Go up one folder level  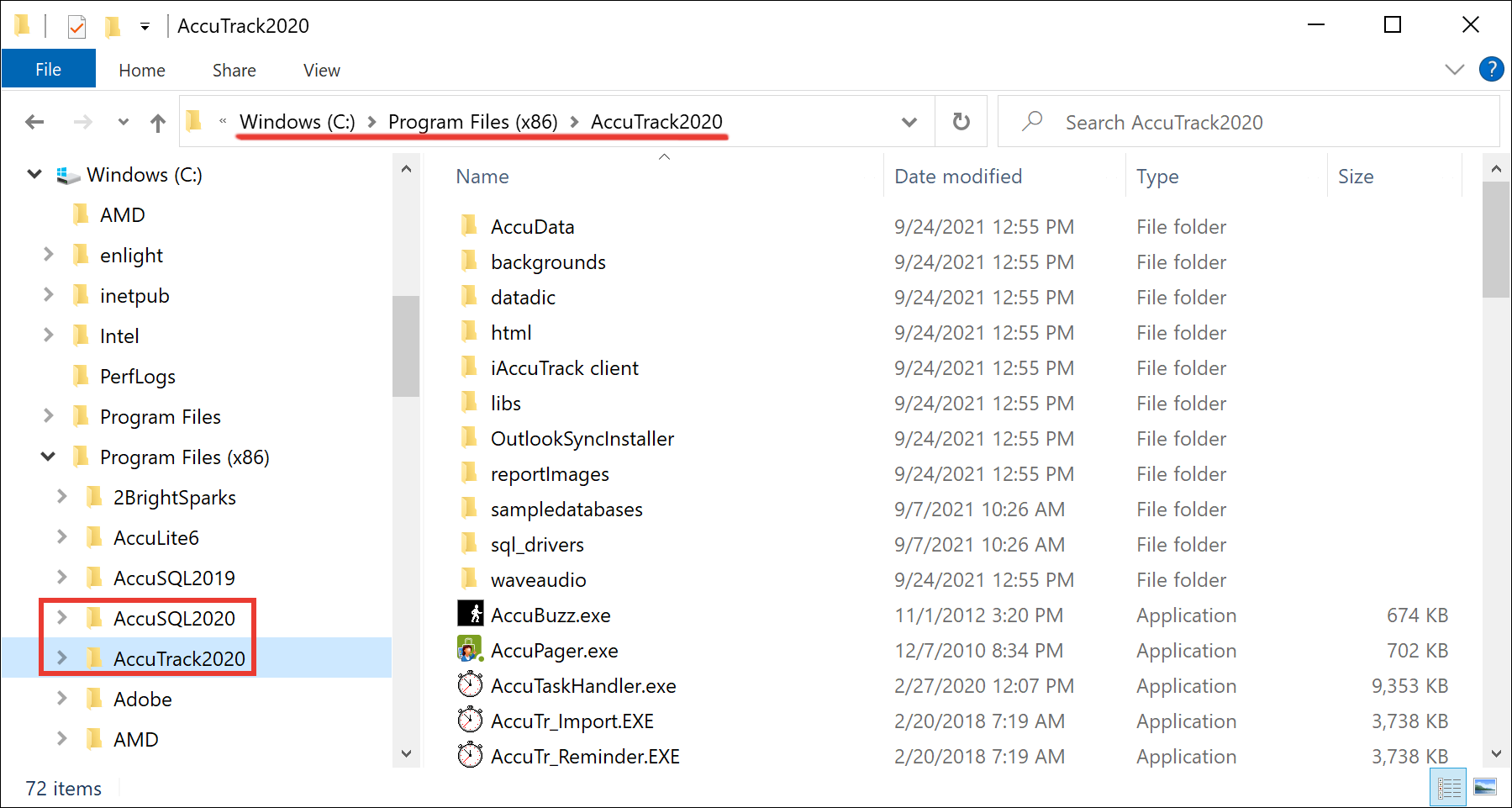(158, 123)
